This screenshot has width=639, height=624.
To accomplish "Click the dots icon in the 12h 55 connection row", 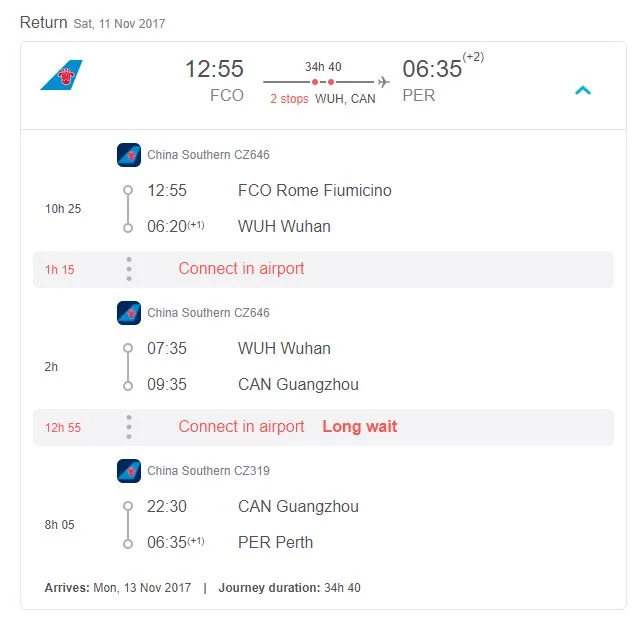I will tap(129, 427).
